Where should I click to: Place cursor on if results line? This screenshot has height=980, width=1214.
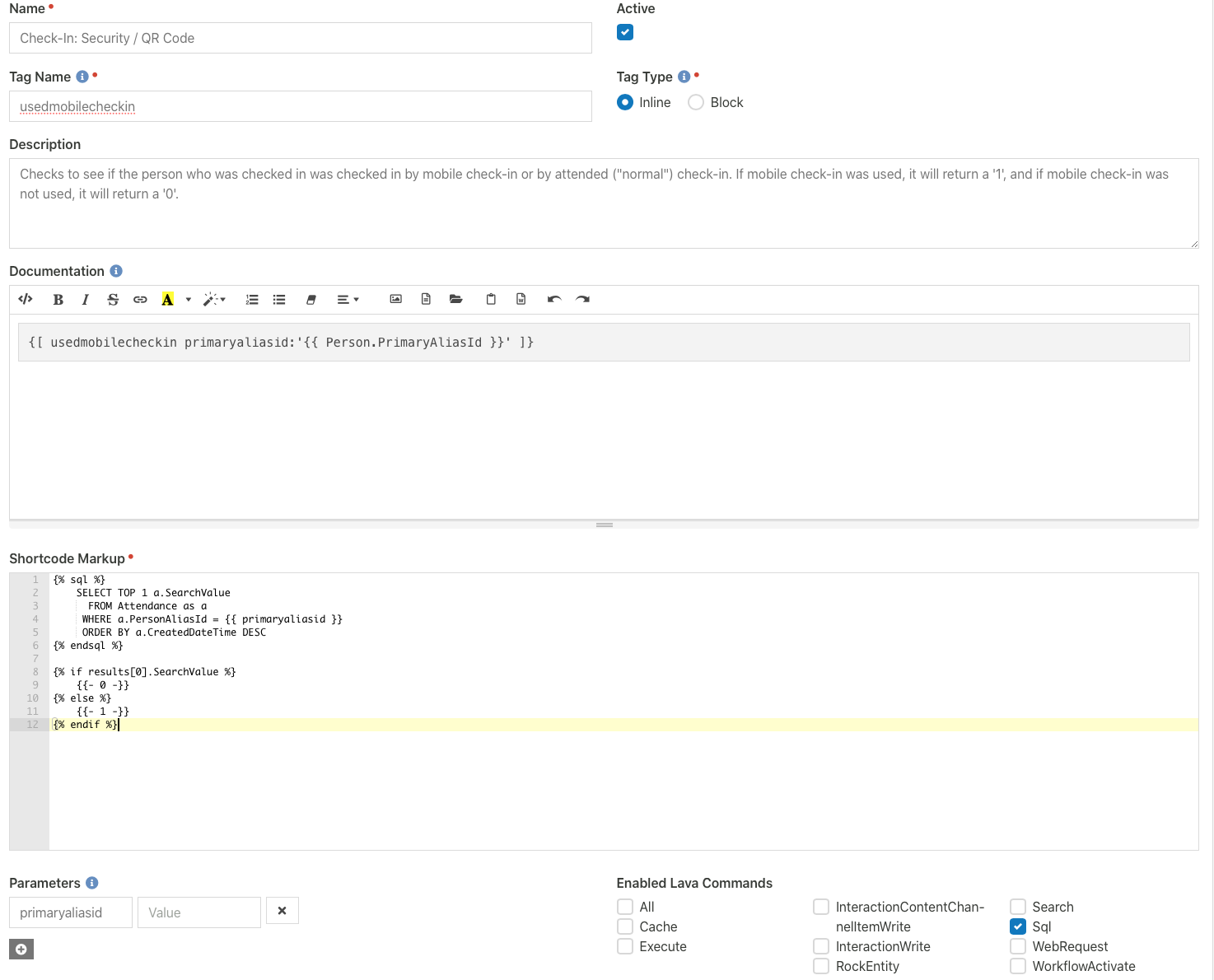pyautogui.click(x=144, y=672)
